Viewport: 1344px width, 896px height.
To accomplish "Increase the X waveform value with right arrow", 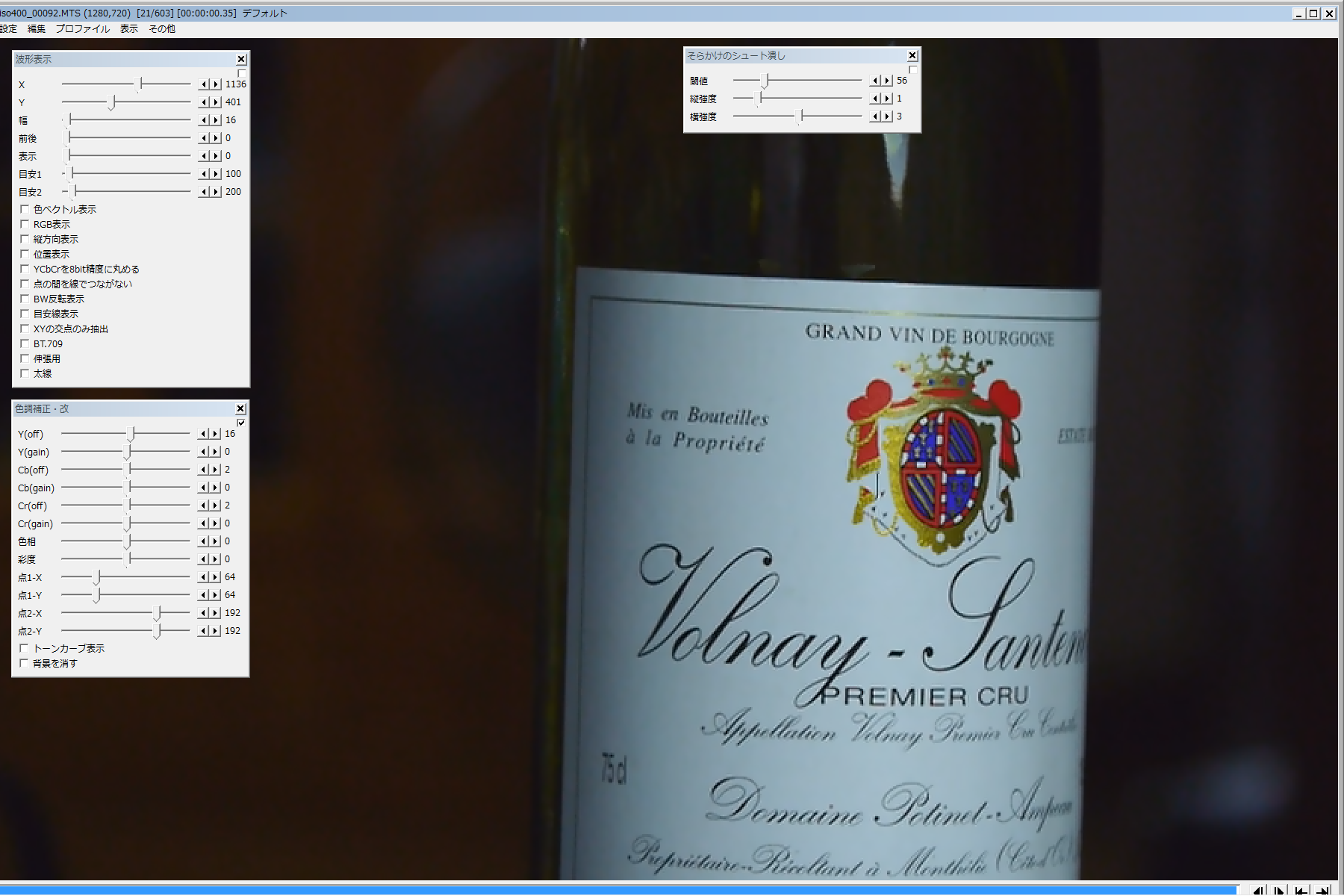I will (x=216, y=84).
